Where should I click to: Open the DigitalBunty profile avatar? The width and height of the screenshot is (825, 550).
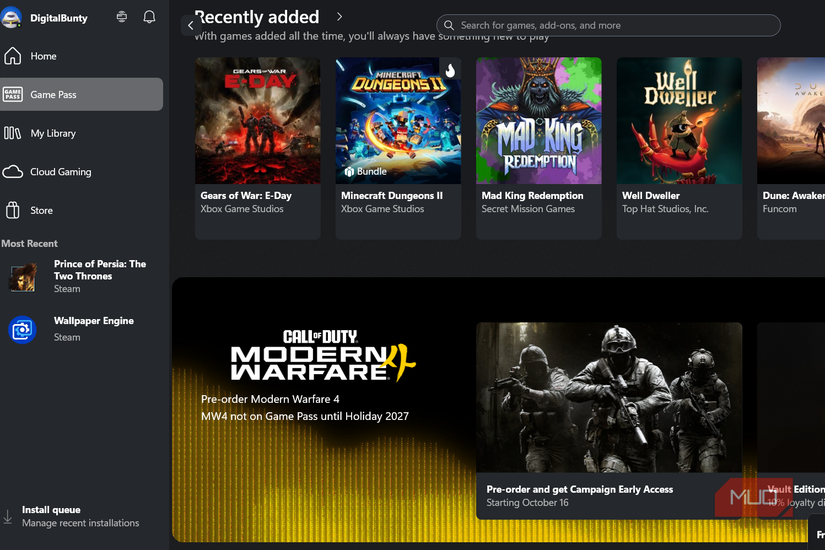11,17
